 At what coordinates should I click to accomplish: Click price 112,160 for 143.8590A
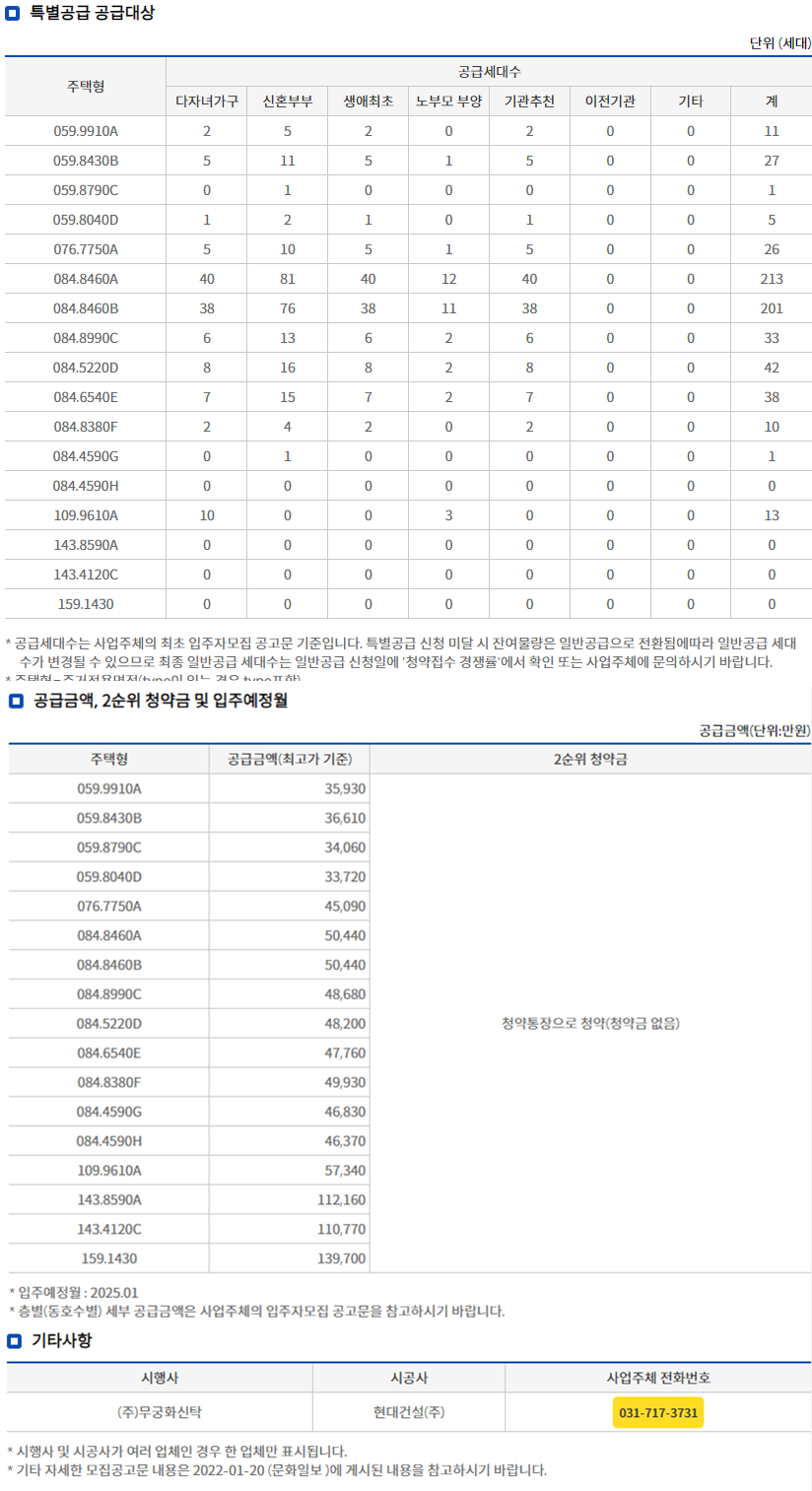pyautogui.click(x=342, y=1199)
